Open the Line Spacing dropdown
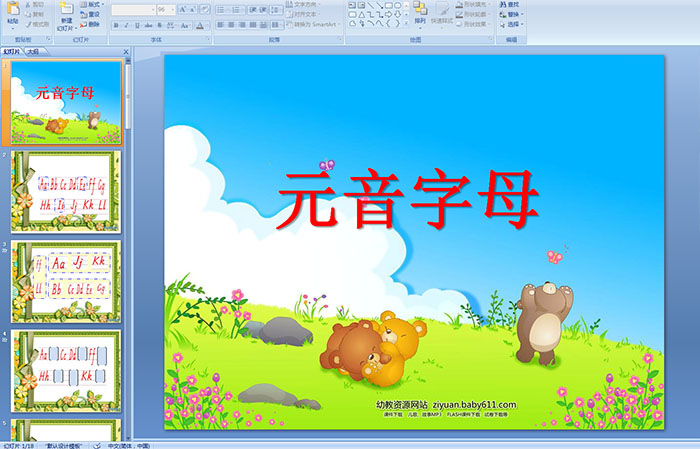 [276, 10]
